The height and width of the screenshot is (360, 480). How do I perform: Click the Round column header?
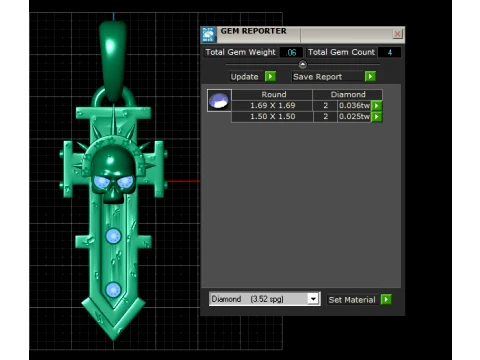tap(273, 95)
